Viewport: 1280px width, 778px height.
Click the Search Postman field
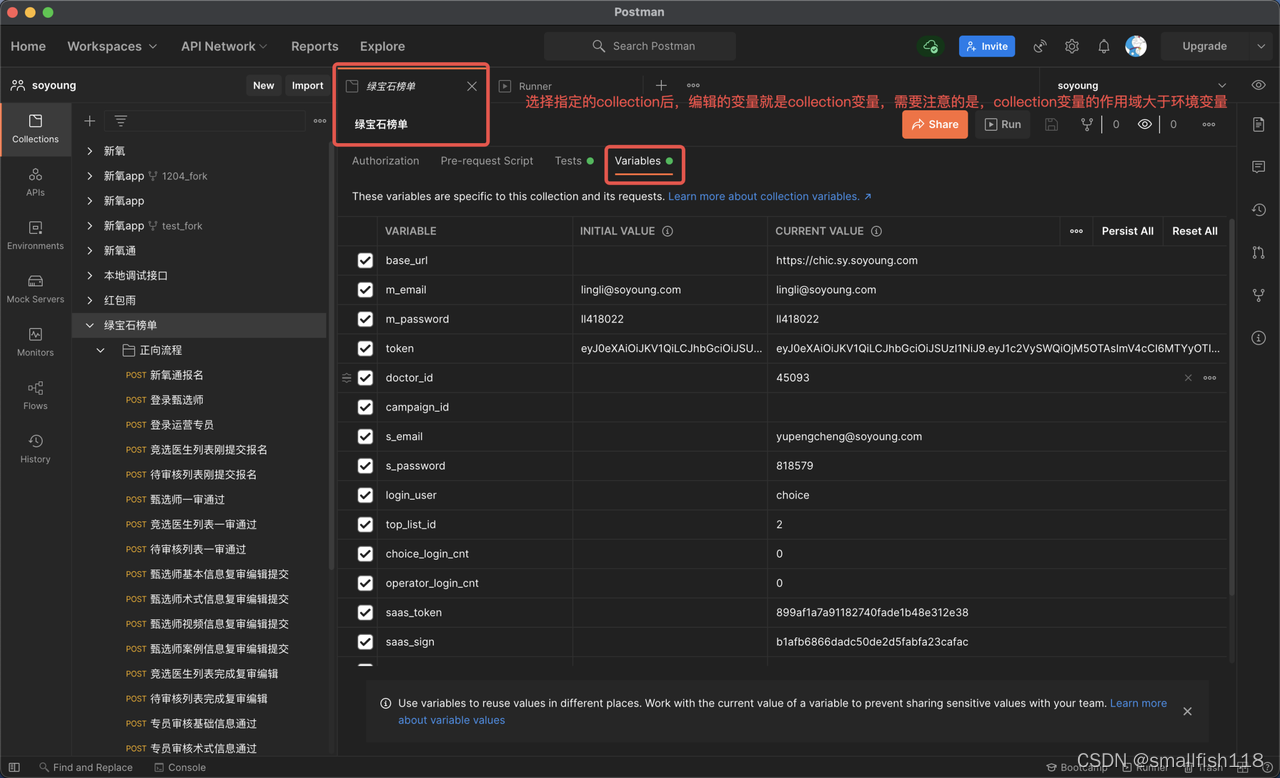point(640,46)
